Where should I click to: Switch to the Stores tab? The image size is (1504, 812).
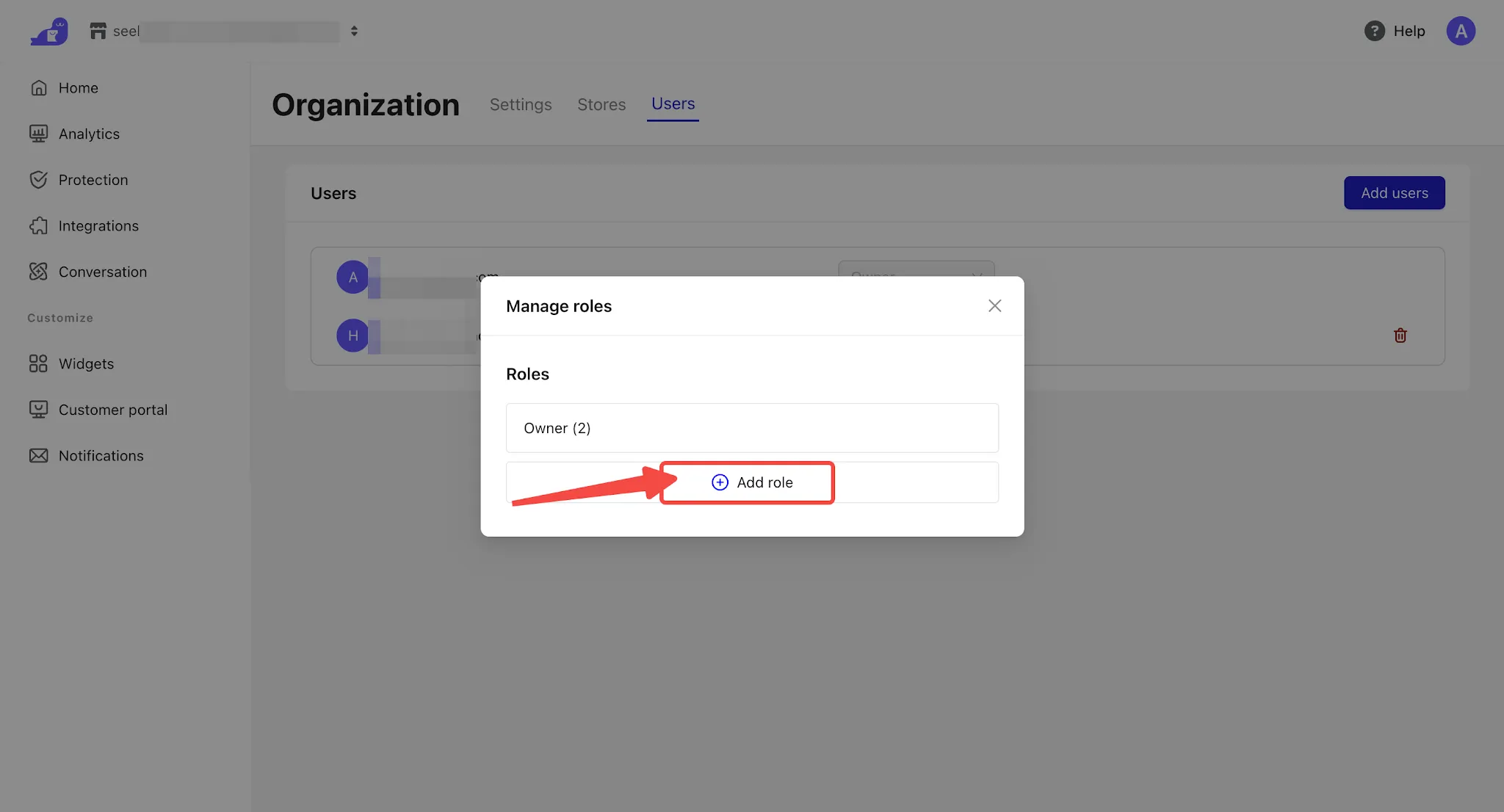[601, 104]
